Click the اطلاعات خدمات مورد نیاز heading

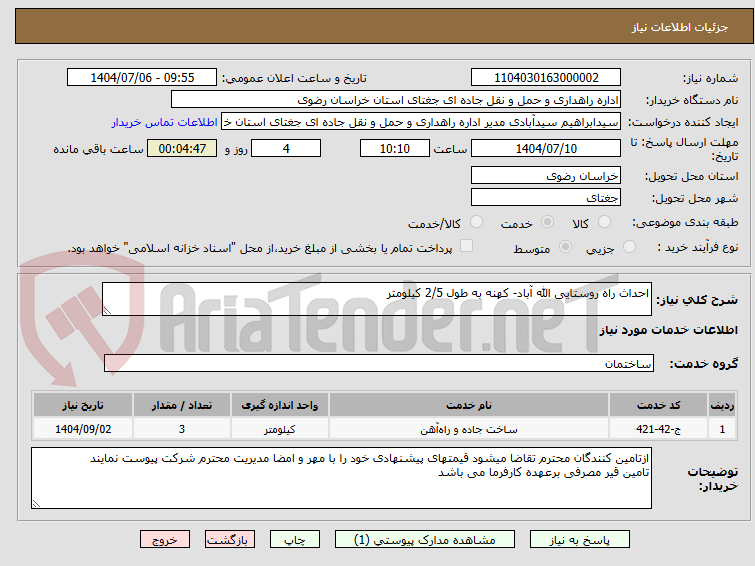(x=668, y=330)
